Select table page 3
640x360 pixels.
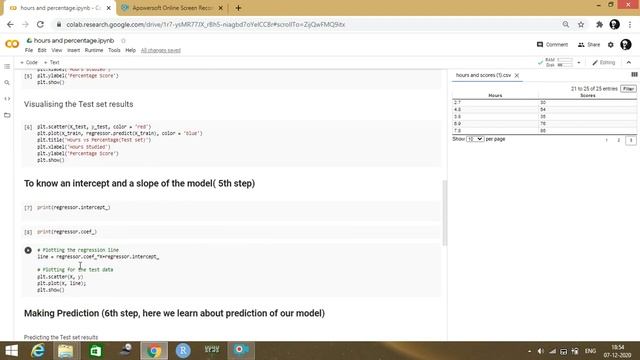[631, 140]
